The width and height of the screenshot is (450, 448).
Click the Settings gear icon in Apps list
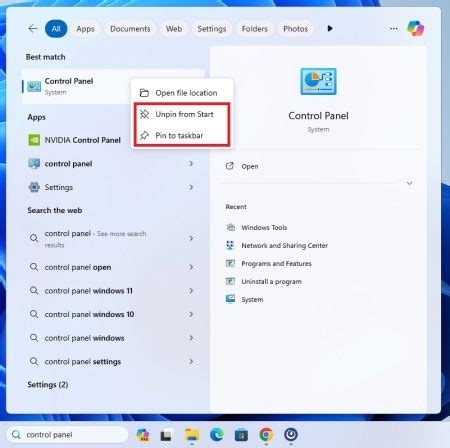34,187
